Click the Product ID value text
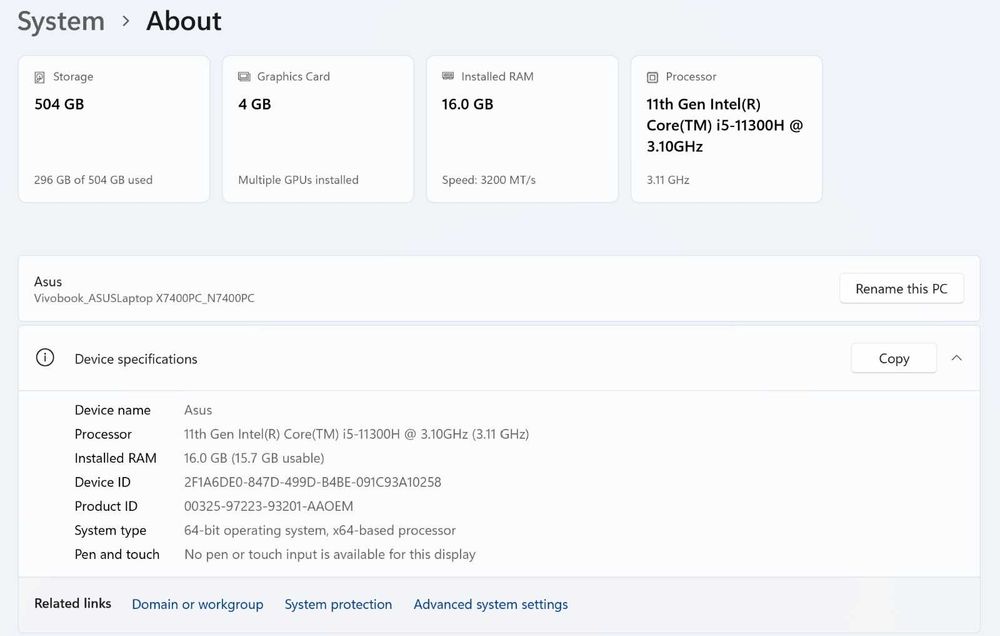This screenshot has height=636, width=1000. (268, 506)
